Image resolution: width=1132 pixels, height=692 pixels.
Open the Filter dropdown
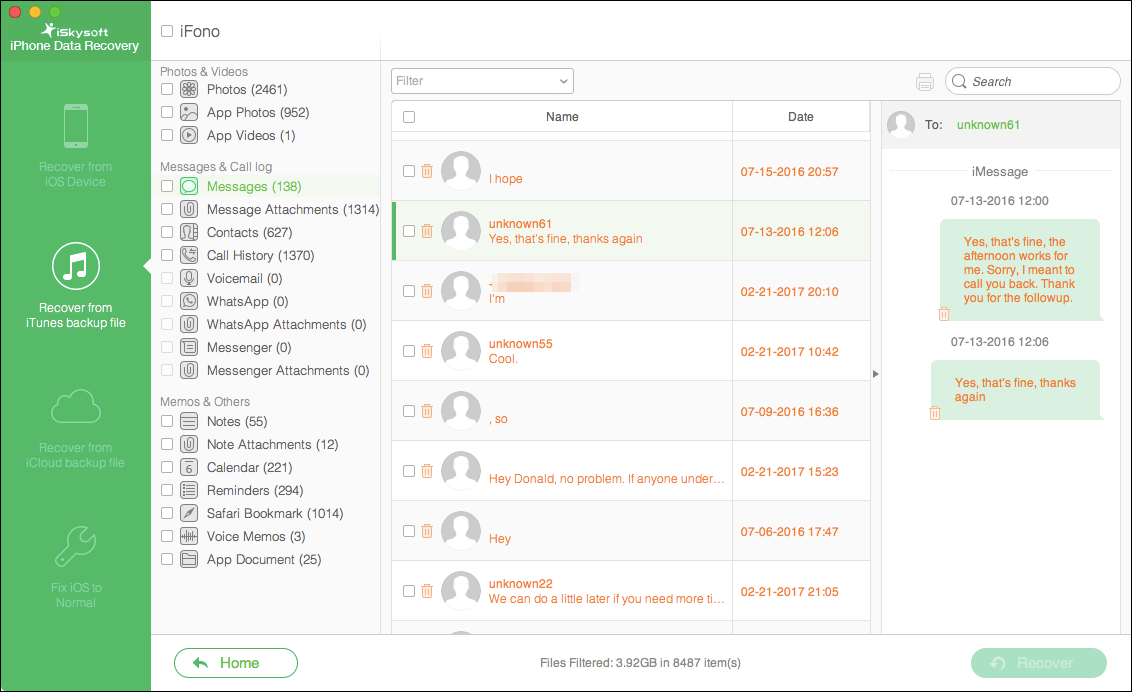[482, 81]
